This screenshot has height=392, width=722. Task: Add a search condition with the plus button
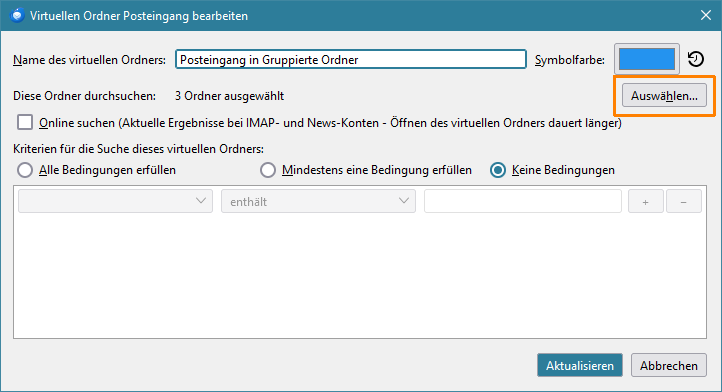click(646, 201)
